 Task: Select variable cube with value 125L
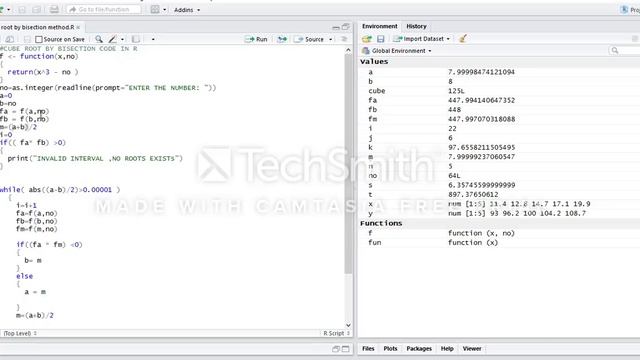(x=499, y=91)
